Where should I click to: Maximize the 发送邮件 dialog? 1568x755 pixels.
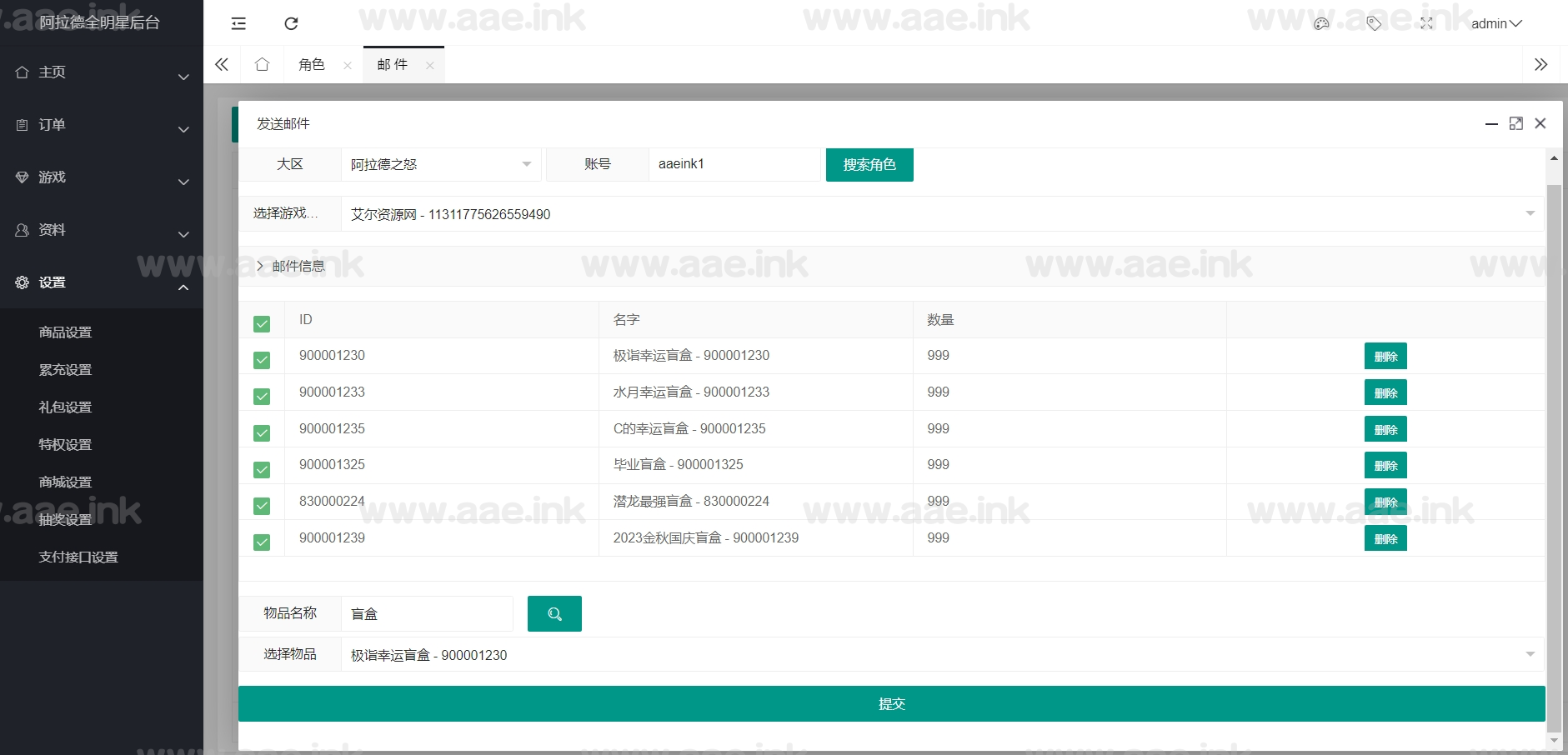tap(1516, 123)
